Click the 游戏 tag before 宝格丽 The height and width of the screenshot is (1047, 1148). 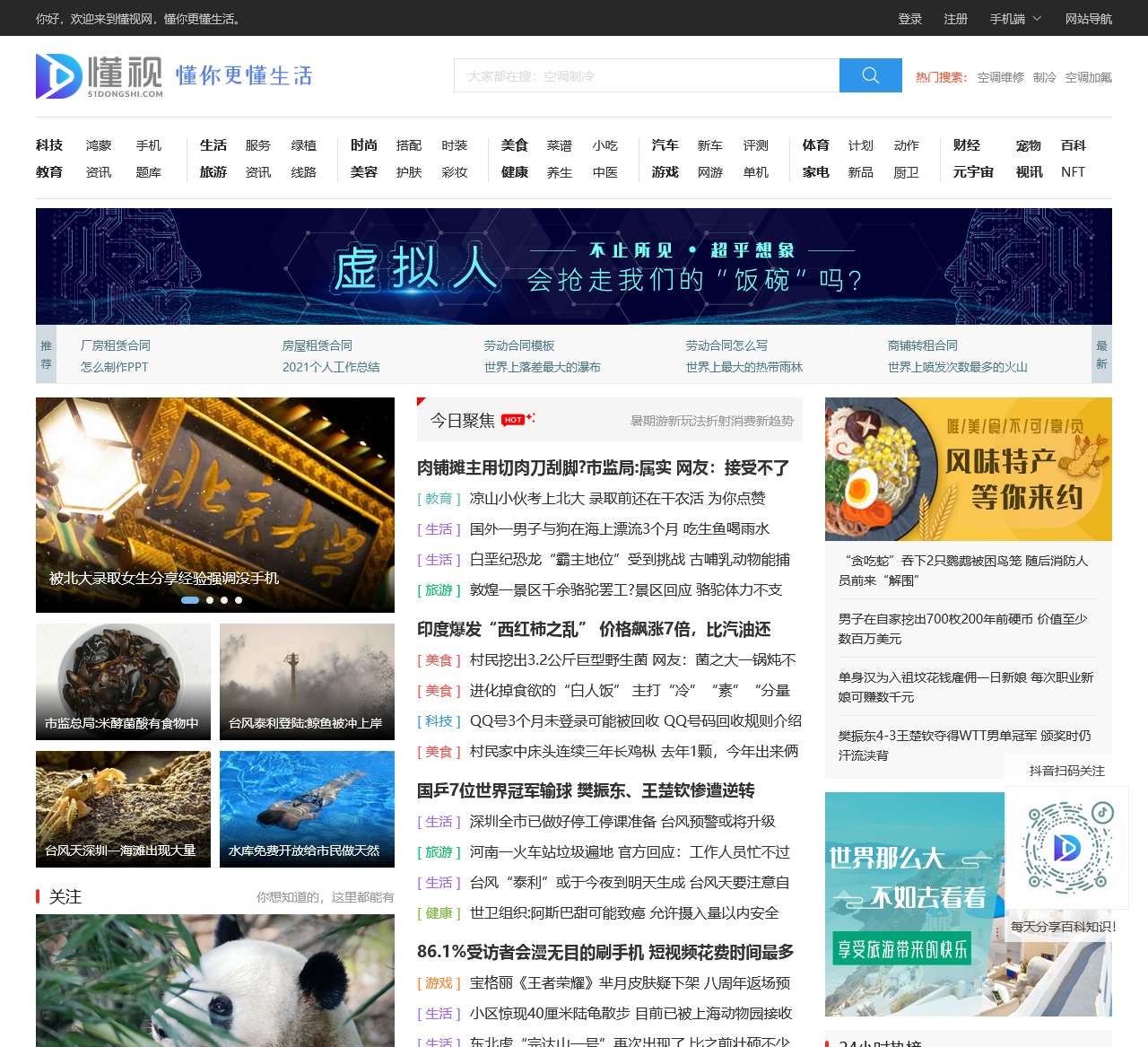[439, 983]
